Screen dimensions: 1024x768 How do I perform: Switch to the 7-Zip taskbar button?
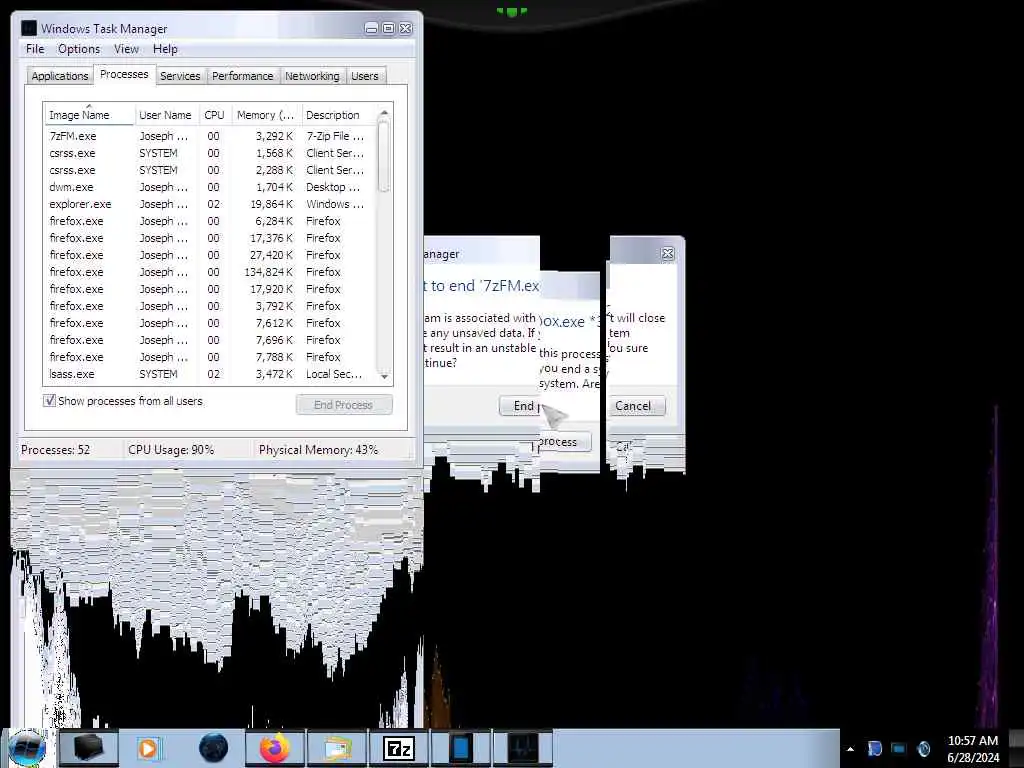[399, 748]
